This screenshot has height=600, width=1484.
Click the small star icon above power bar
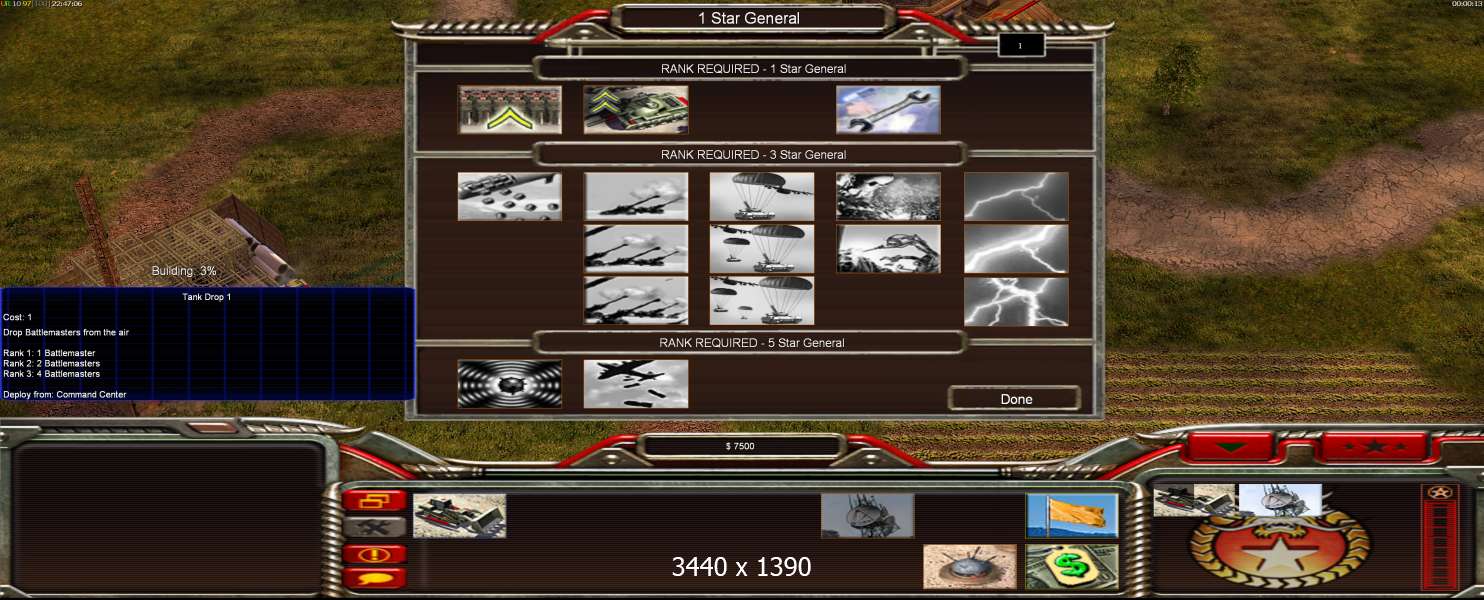[1439, 493]
